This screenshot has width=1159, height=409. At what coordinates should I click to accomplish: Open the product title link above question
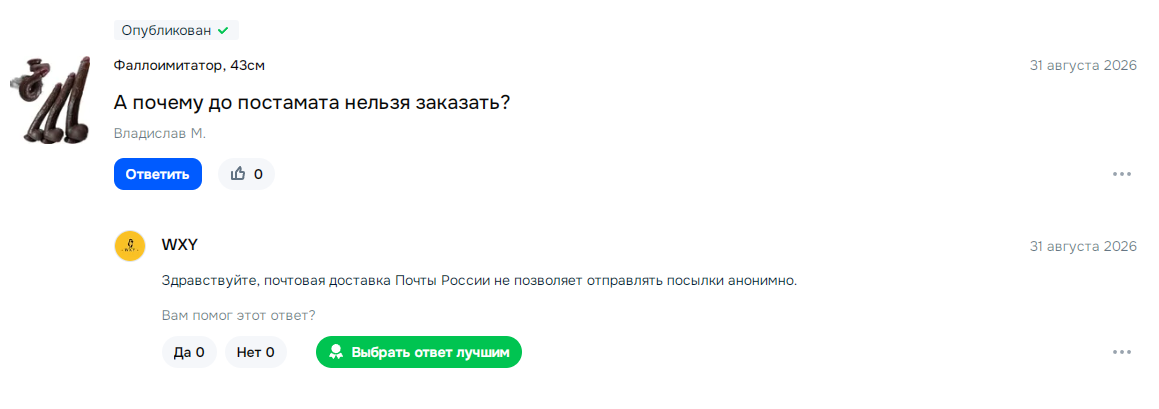[x=189, y=66]
